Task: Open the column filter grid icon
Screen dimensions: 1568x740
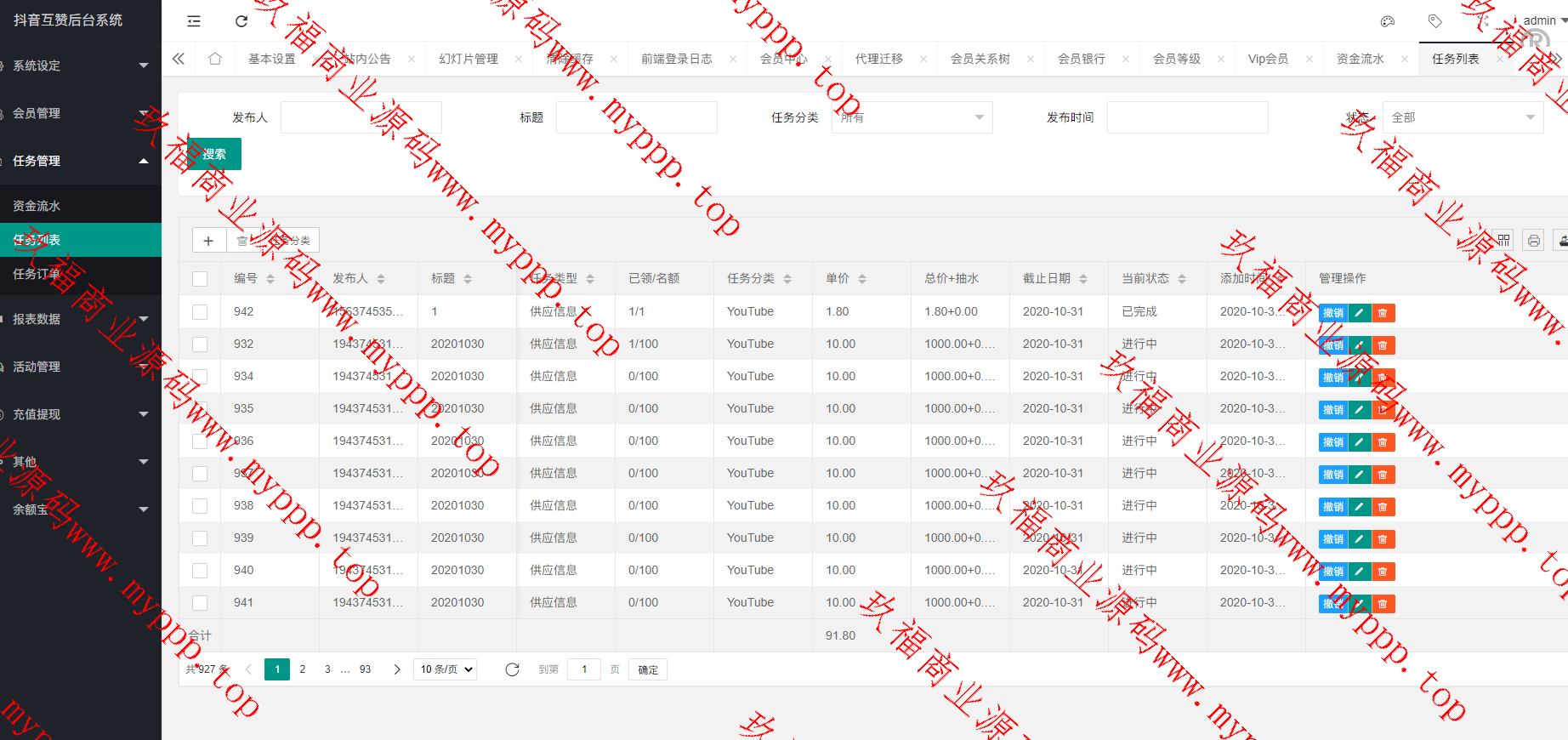Action: point(1503,241)
